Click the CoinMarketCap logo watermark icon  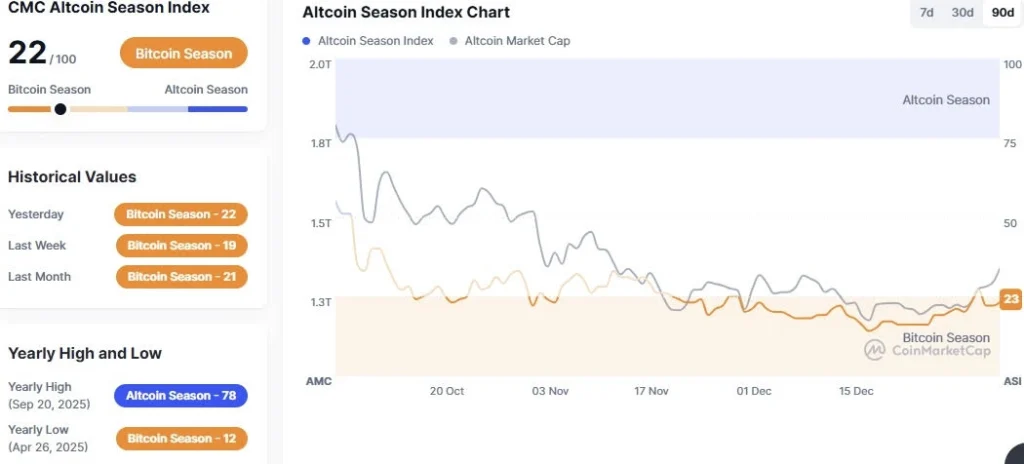pyautogui.click(x=875, y=350)
